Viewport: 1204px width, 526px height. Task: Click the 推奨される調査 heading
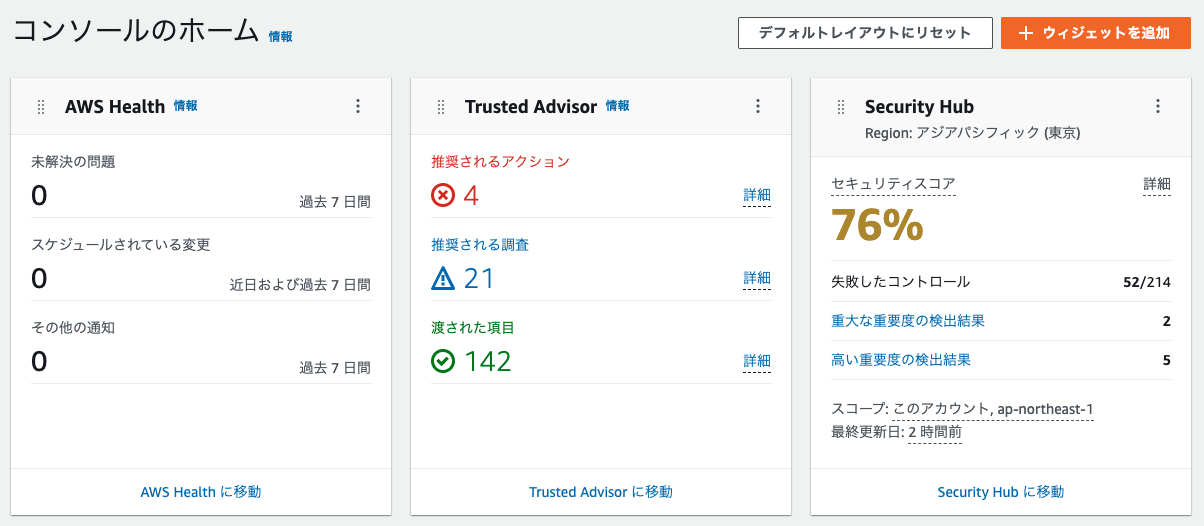click(480, 245)
